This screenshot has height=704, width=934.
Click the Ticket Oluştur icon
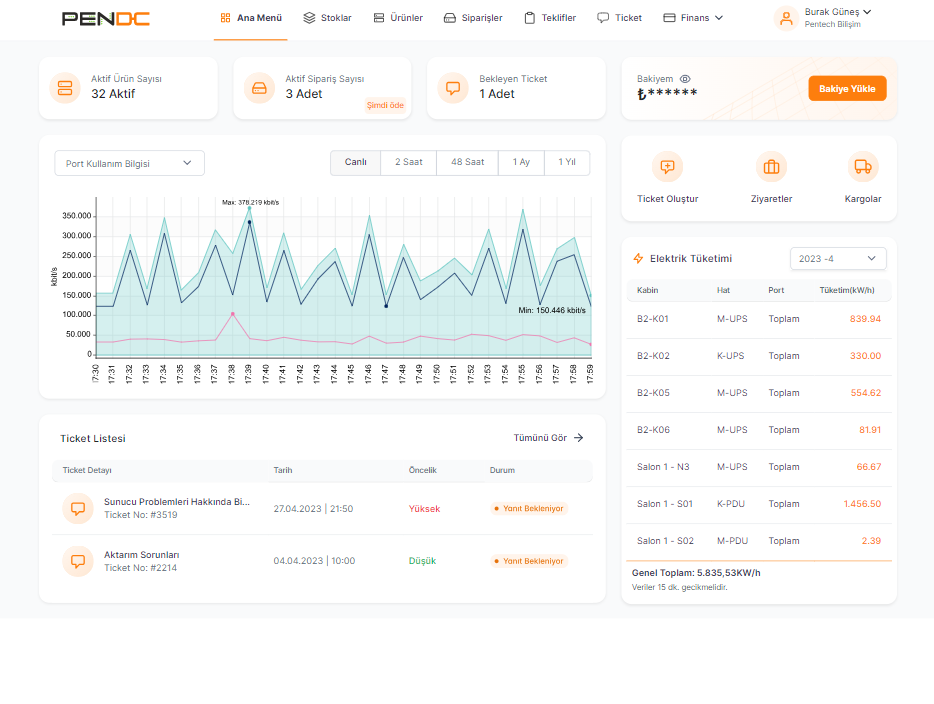click(x=667, y=167)
